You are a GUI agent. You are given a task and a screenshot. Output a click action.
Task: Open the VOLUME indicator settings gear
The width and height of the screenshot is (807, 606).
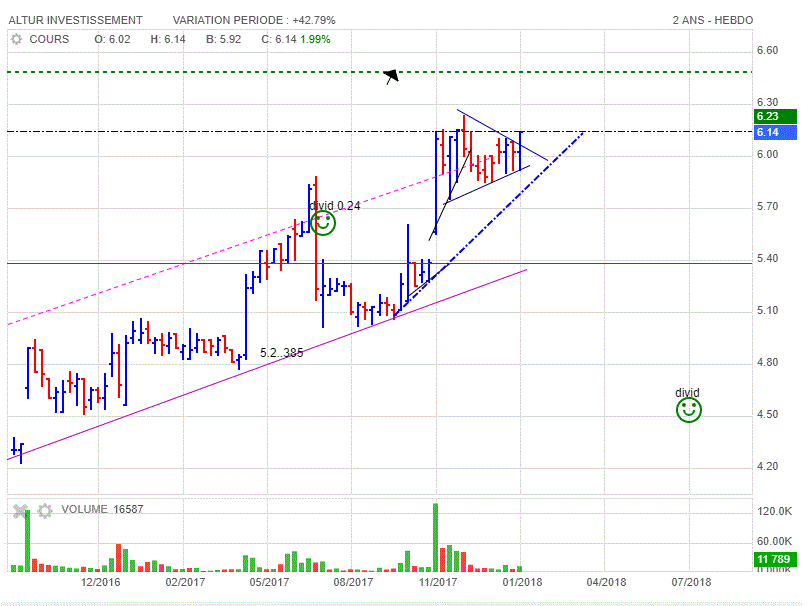[44, 510]
